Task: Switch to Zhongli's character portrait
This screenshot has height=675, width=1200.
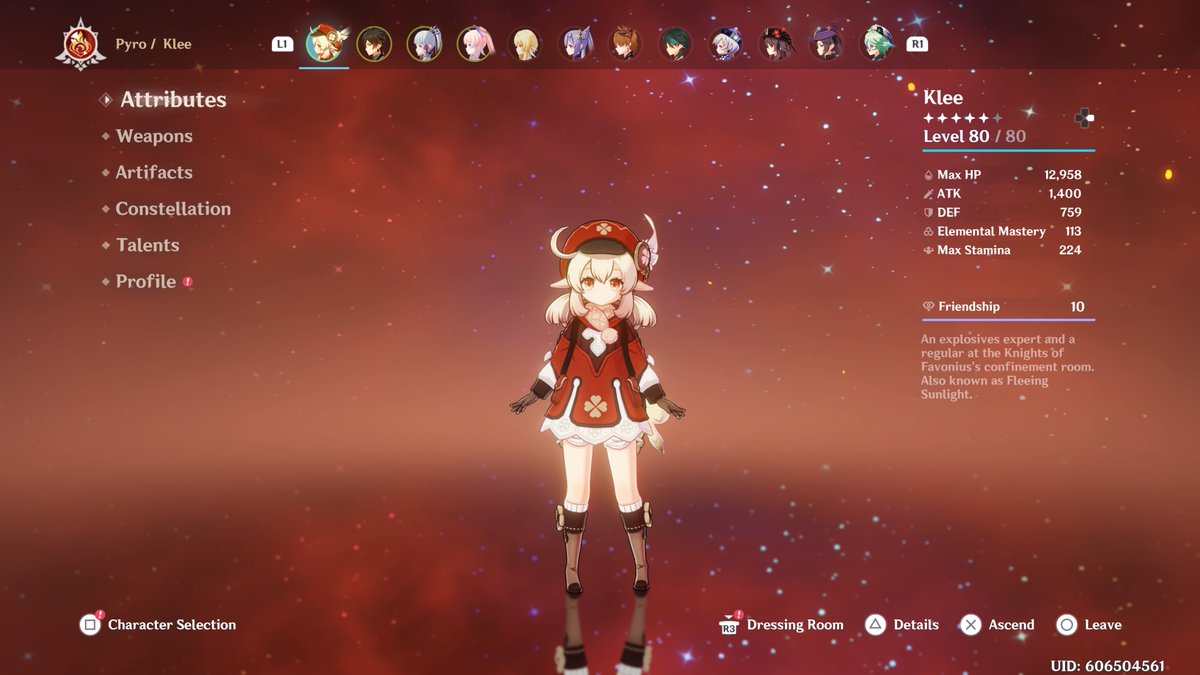Action: (374, 44)
